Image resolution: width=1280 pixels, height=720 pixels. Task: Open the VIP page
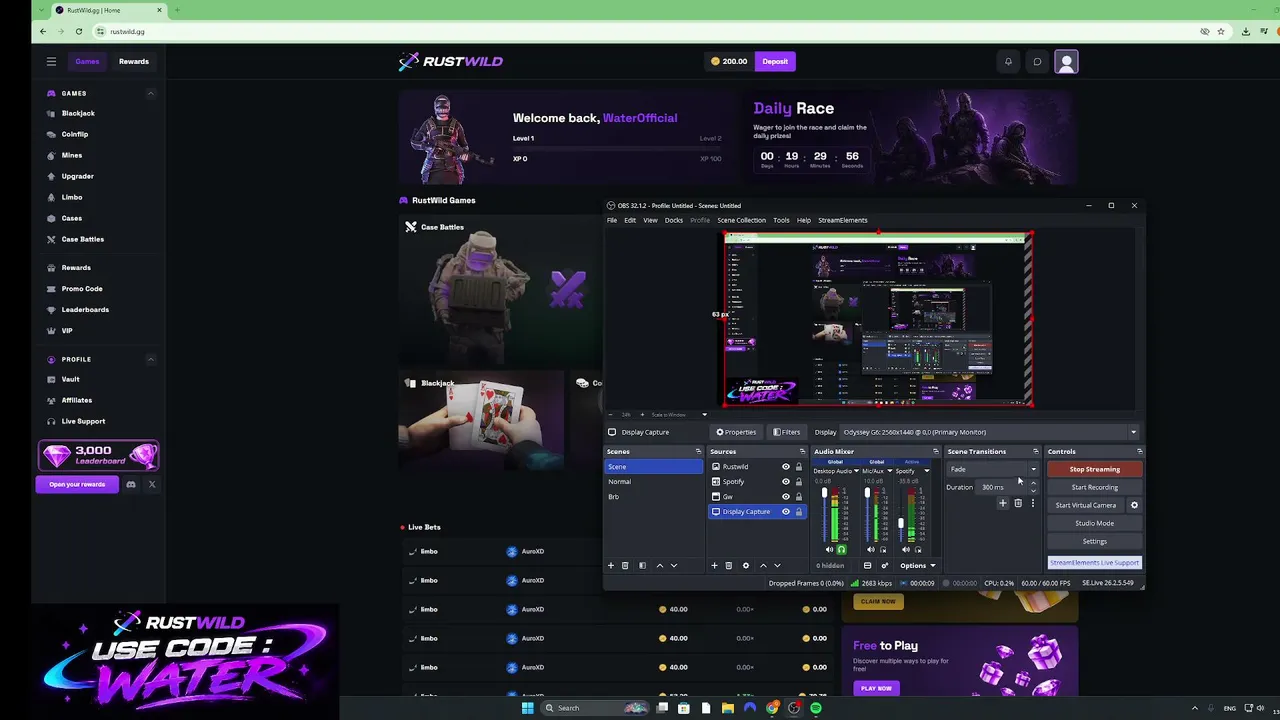(x=67, y=331)
